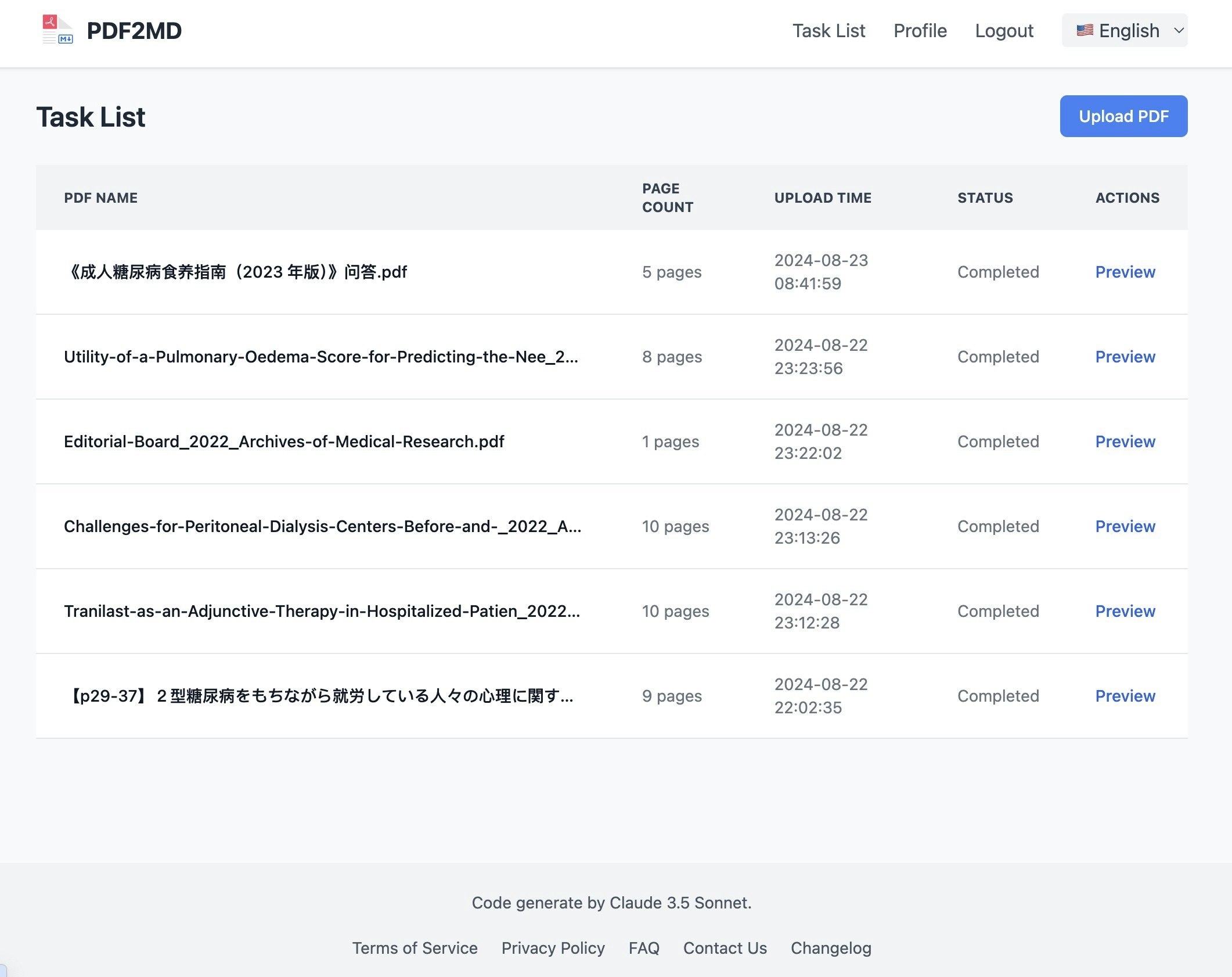Click the '8 pages' cell
Screen dimensions: 1232x977
[x=672, y=357]
